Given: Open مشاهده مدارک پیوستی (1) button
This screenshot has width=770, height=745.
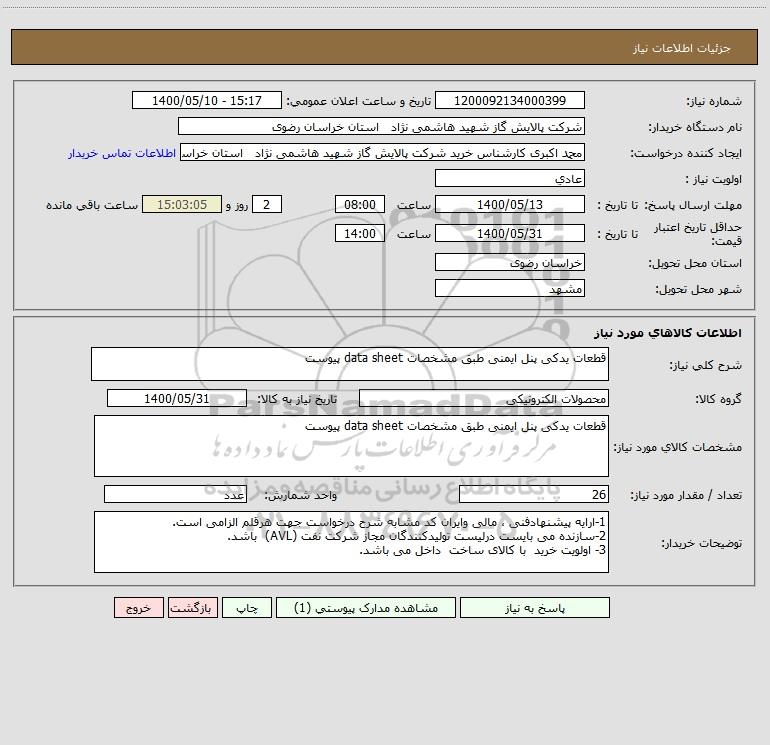Looking at the screenshot, I should tap(366, 608).
